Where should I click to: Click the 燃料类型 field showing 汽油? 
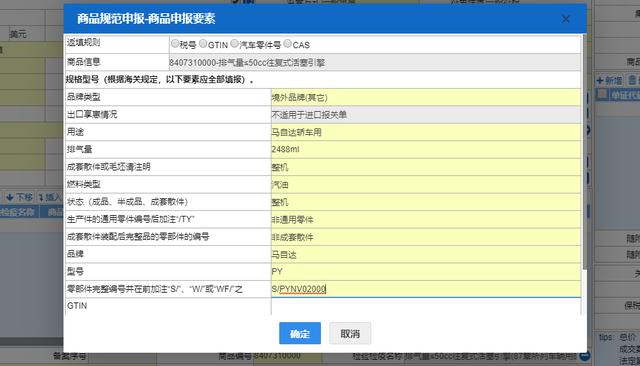point(426,184)
